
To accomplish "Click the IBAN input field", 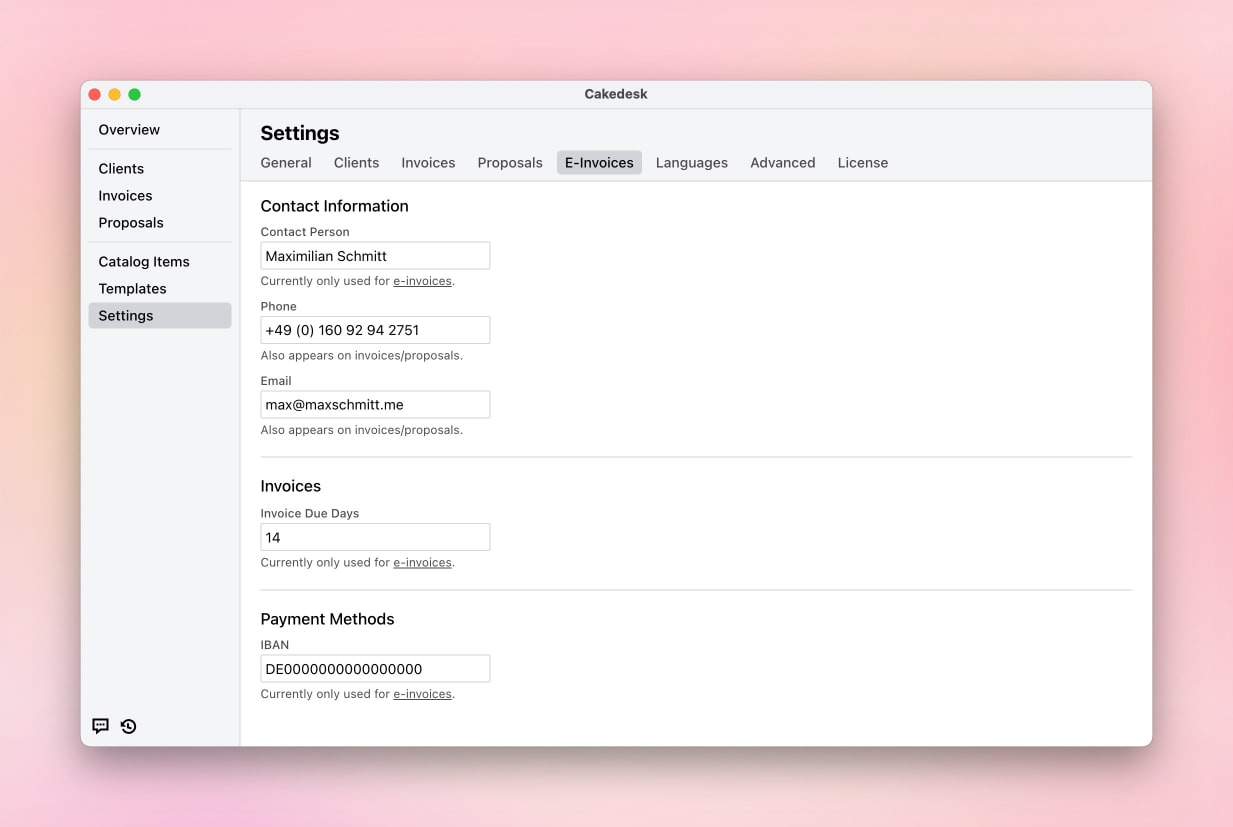I will click(375, 669).
